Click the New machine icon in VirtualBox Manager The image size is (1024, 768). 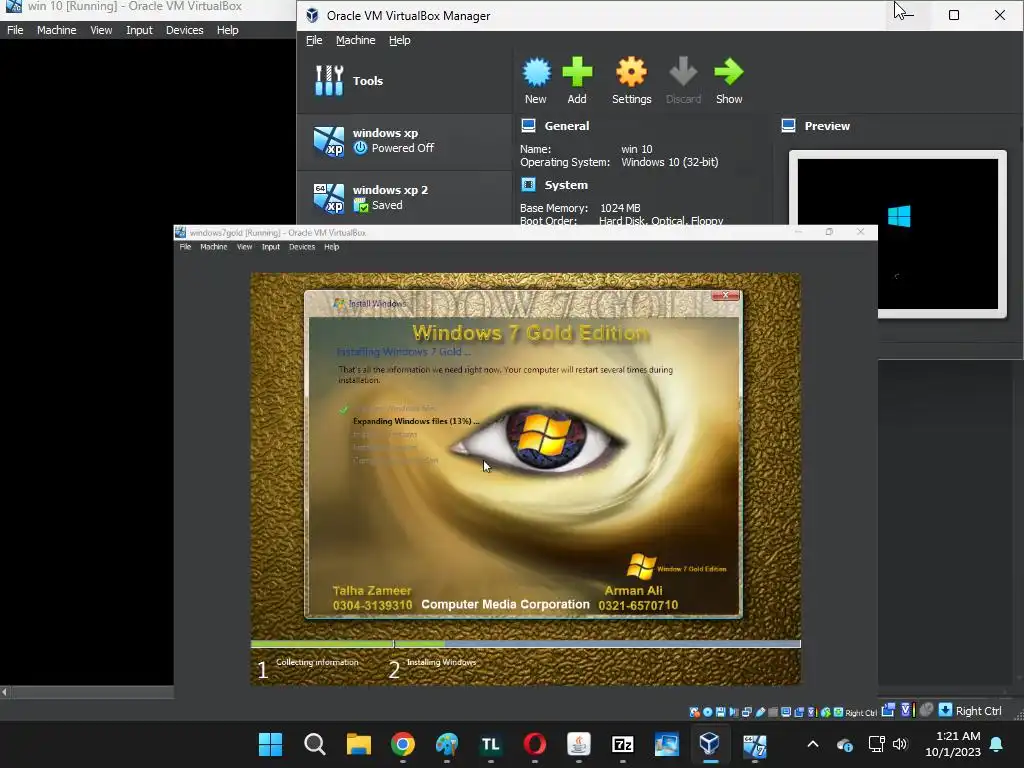pos(536,72)
